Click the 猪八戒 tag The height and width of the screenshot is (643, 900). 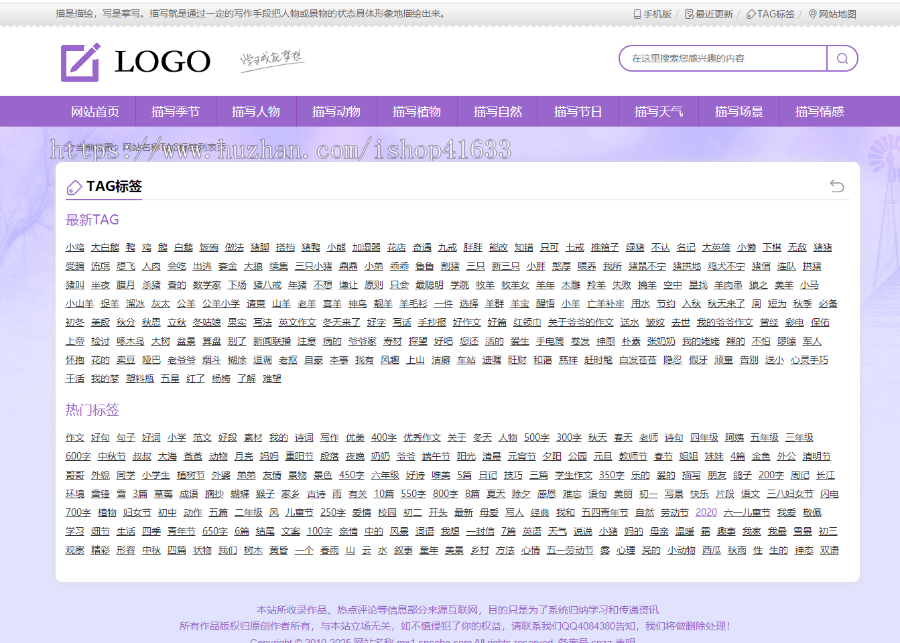(267, 285)
